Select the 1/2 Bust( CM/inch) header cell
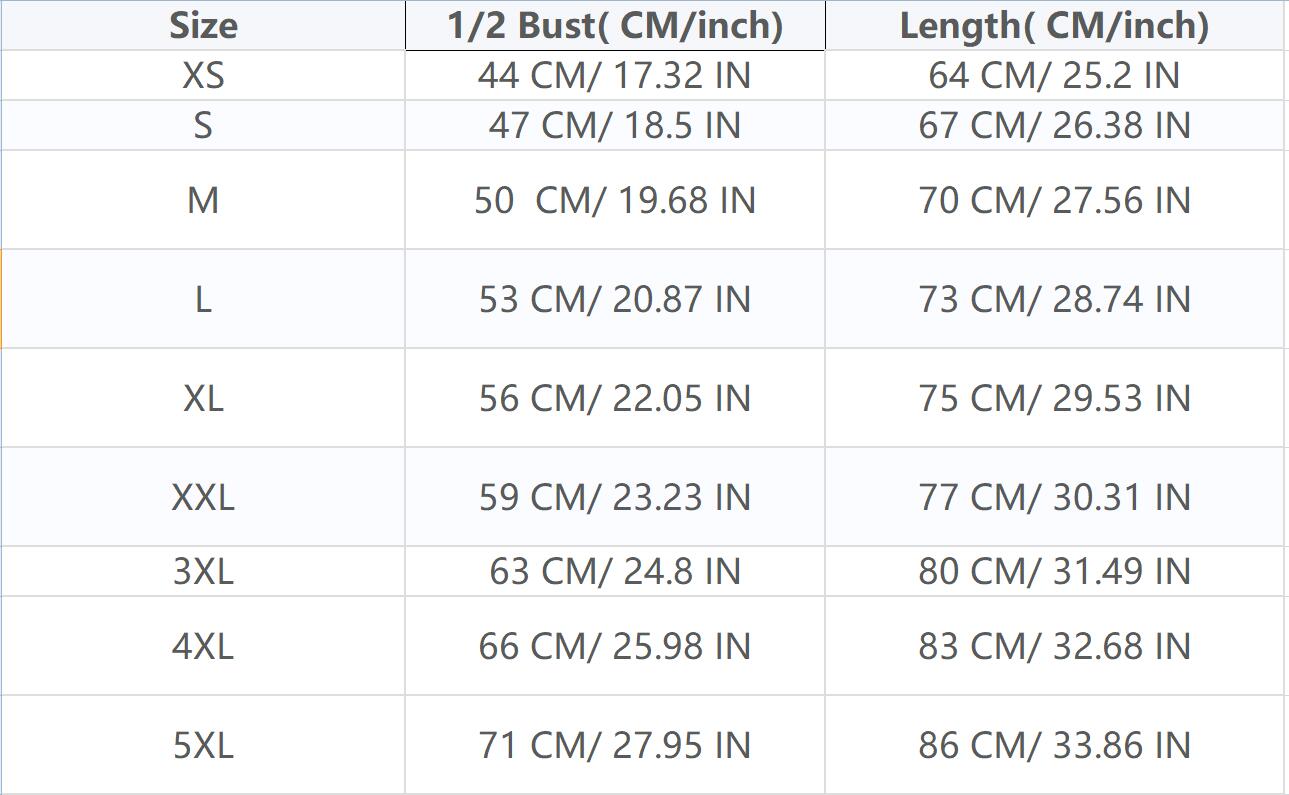1289x795 pixels. pos(614,25)
